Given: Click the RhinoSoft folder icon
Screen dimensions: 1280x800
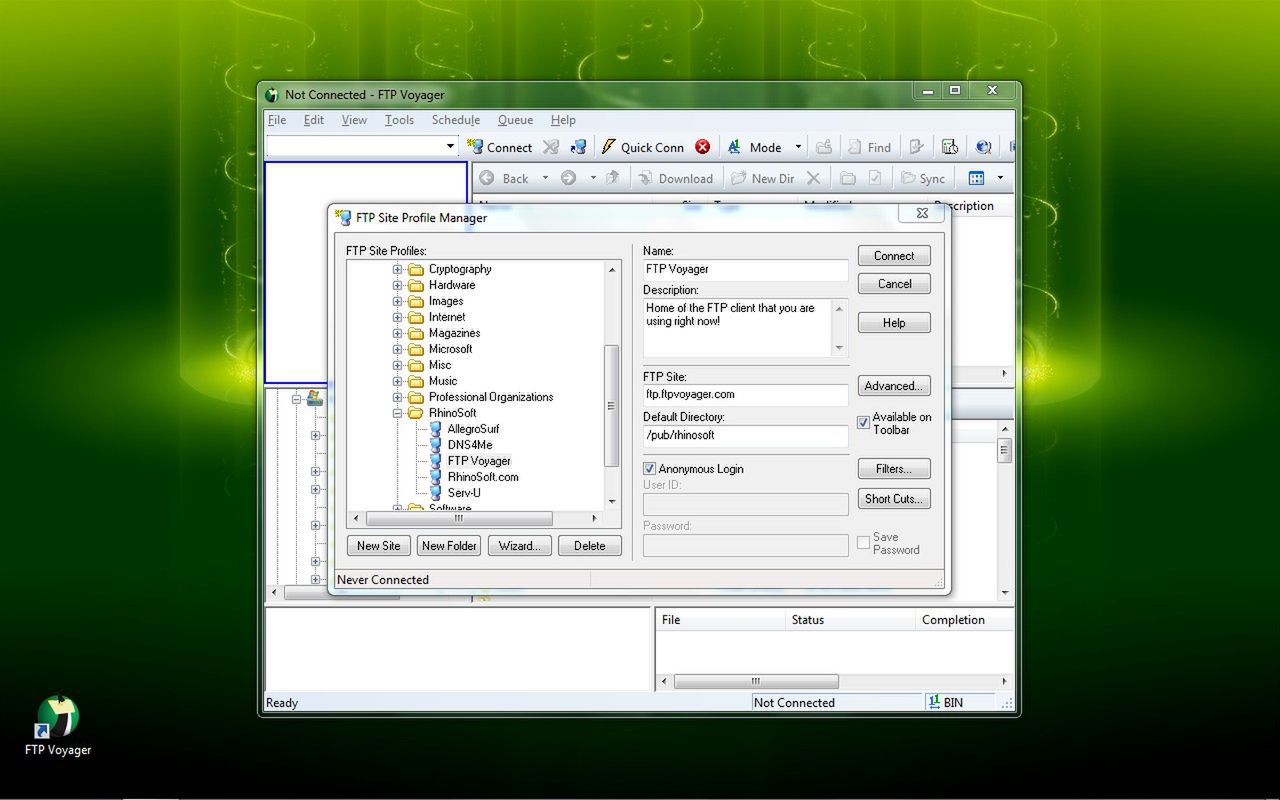Looking at the screenshot, I should [x=416, y=413].
